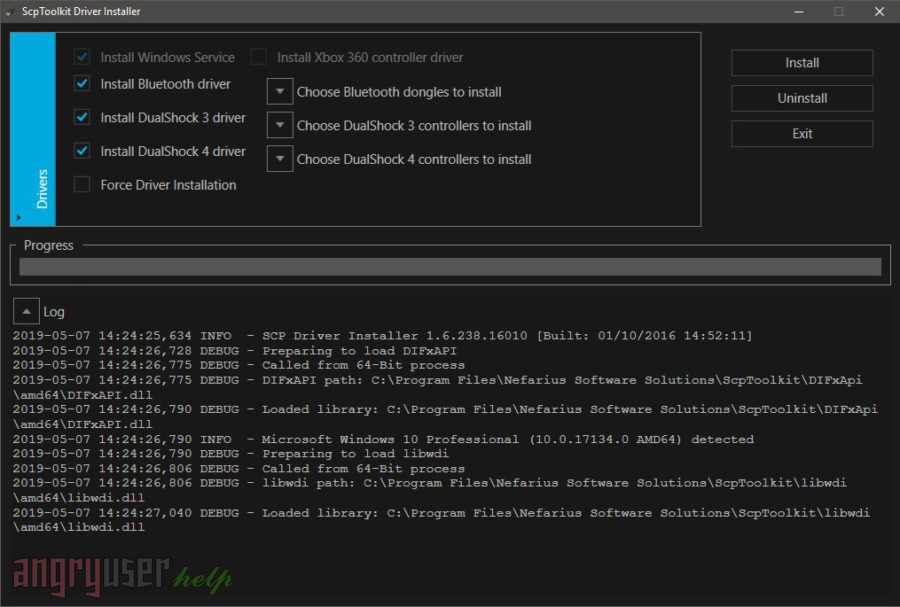900x607 pixels.
Task: Uncheck Install Bluetooth driver checkbox
Action: pyautogui.click(x=82, y=84)
